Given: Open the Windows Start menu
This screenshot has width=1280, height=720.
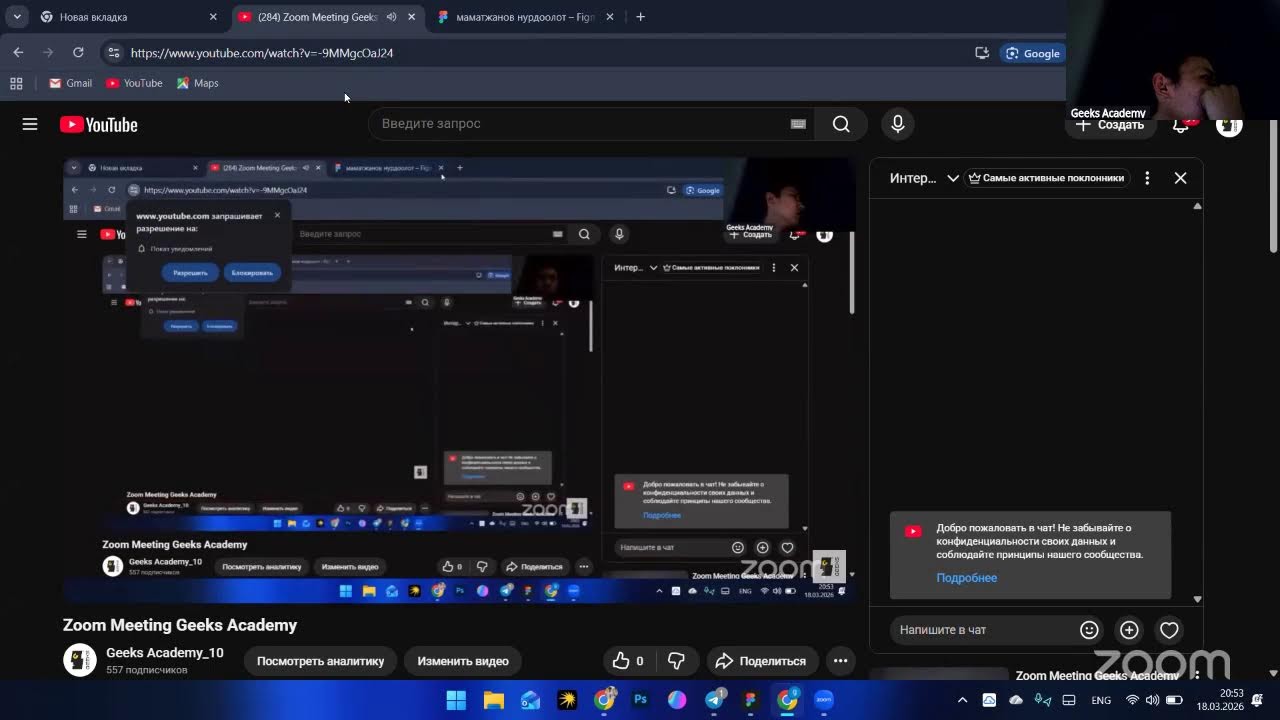Looking at the screenshot, I should click(456, 700).
